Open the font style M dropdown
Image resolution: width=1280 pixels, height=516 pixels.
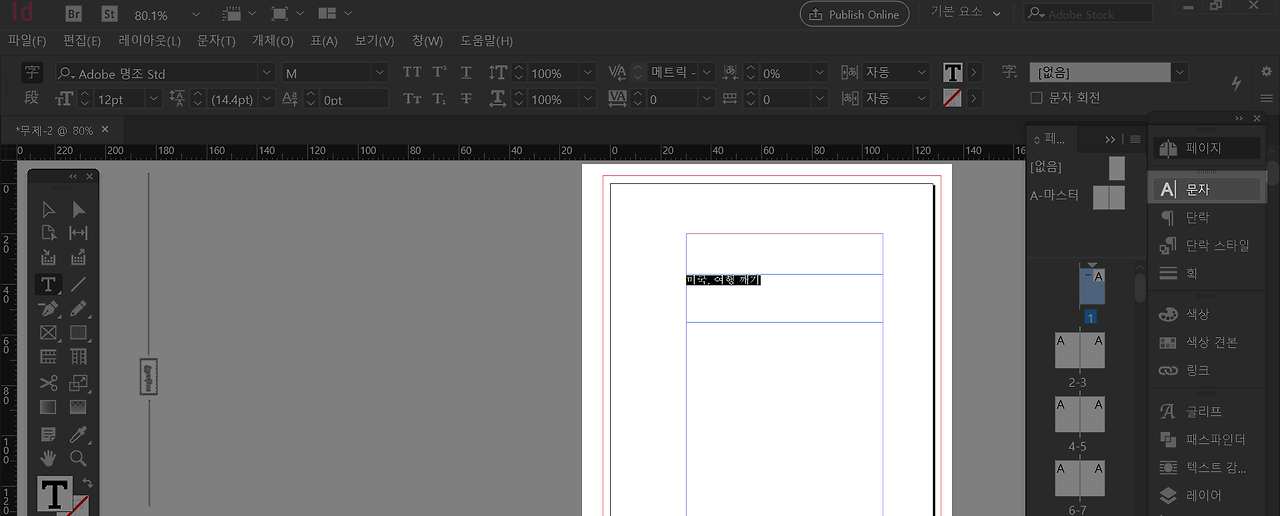tap(380, 73)
